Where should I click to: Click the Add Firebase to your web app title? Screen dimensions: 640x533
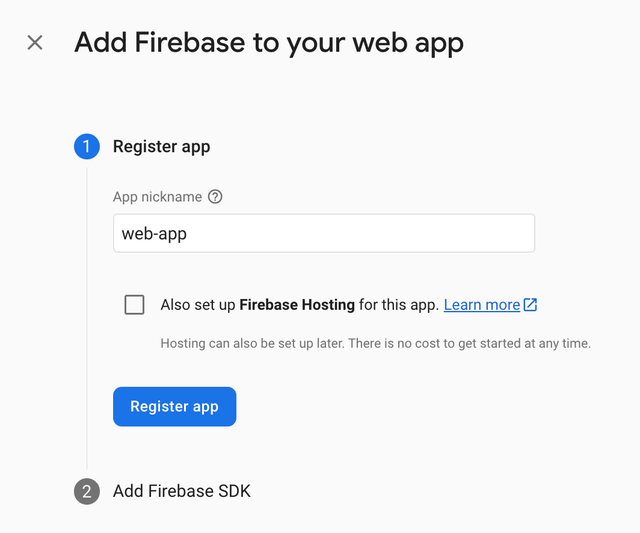point(269,43)
